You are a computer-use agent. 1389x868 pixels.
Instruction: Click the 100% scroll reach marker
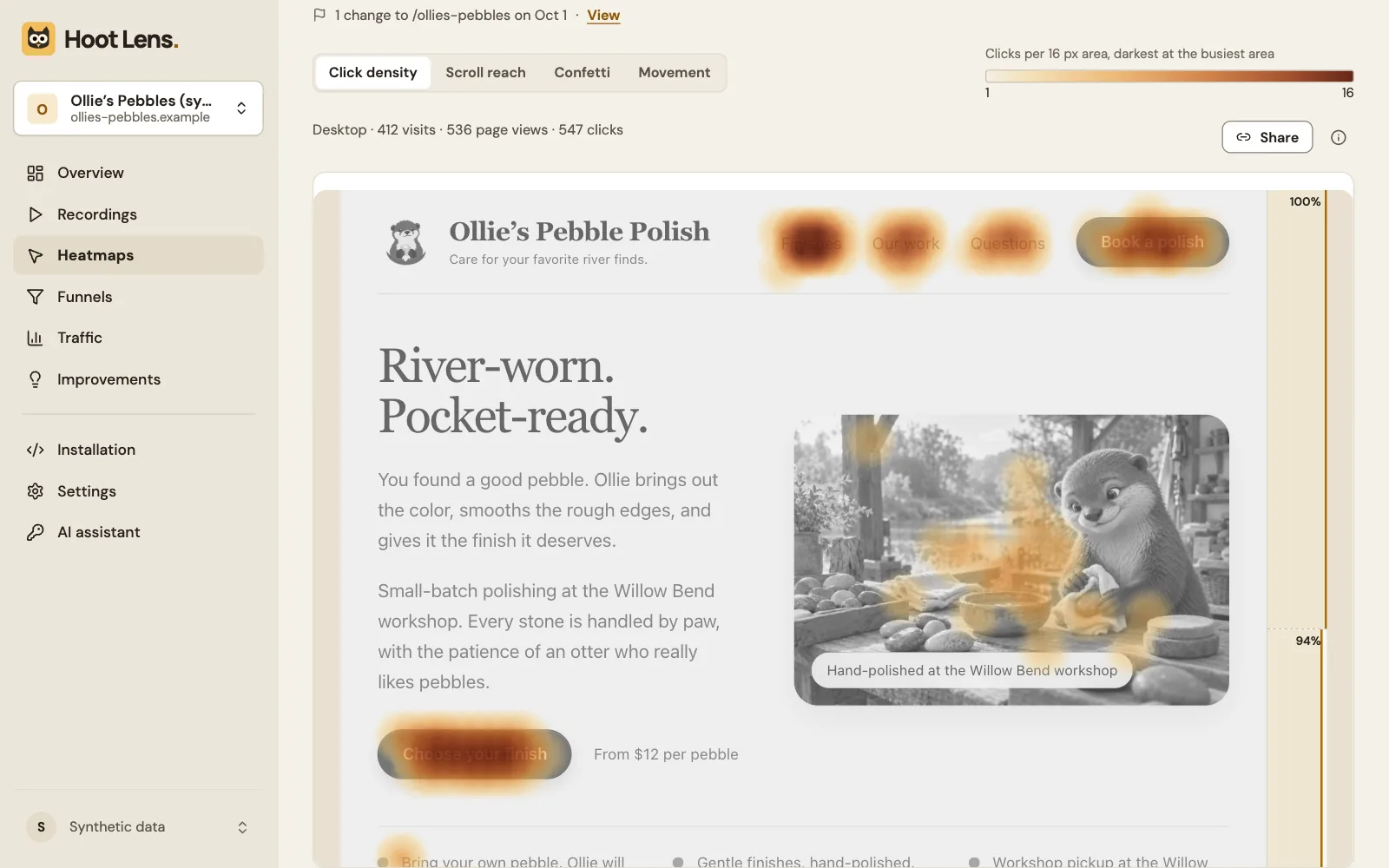(x=1304, y=201)
